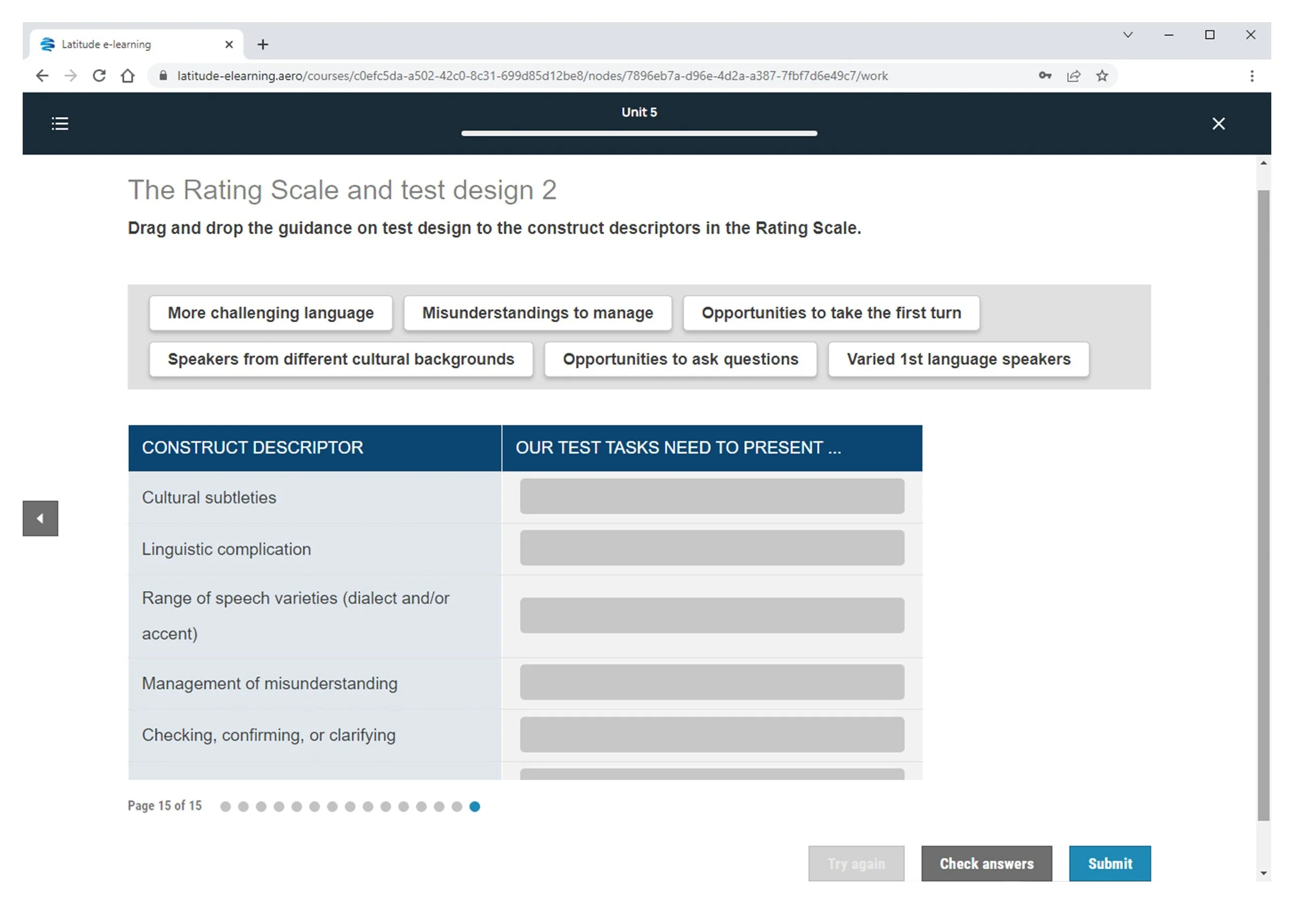
Task: Navigate back with the browser back arrow
Action: point(42,76)
